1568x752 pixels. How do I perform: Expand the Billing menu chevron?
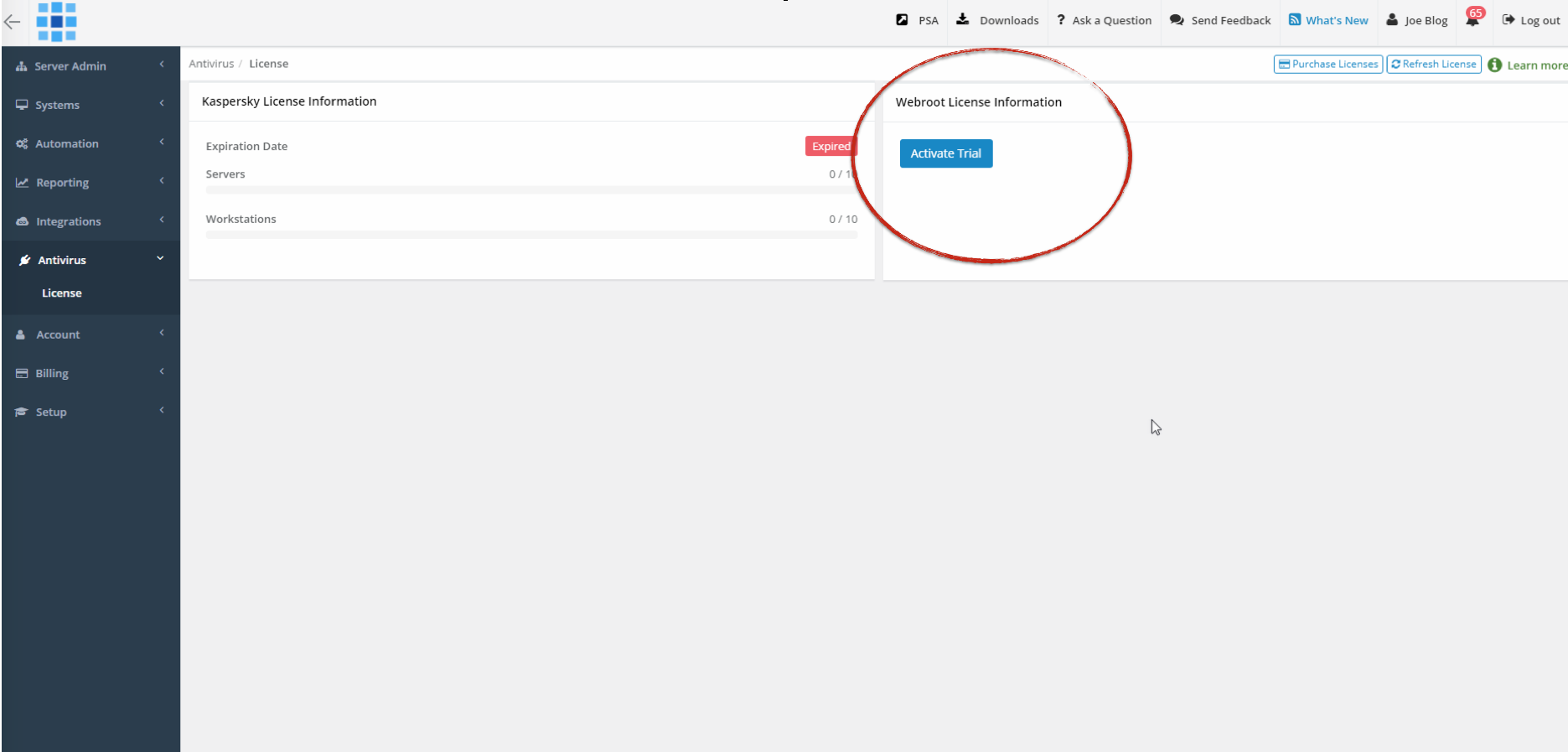pos(162,371)
